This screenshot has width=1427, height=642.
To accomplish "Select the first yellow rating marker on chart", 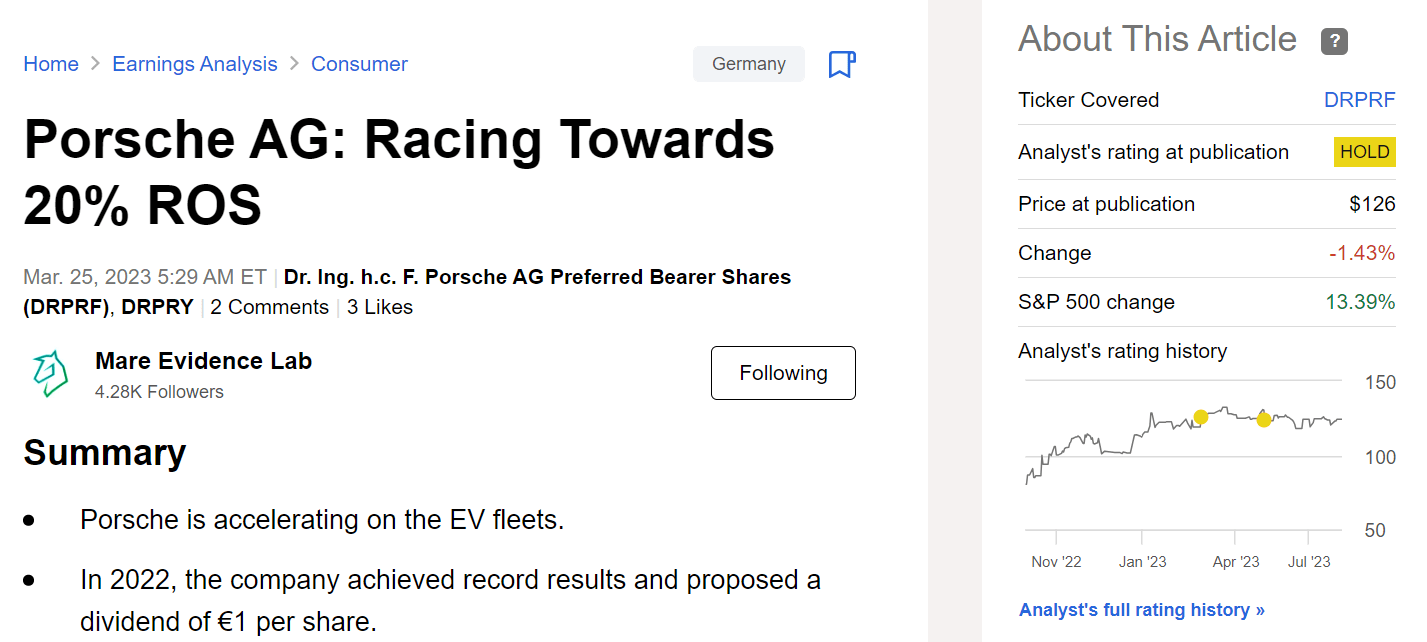I will [1203, 414].
